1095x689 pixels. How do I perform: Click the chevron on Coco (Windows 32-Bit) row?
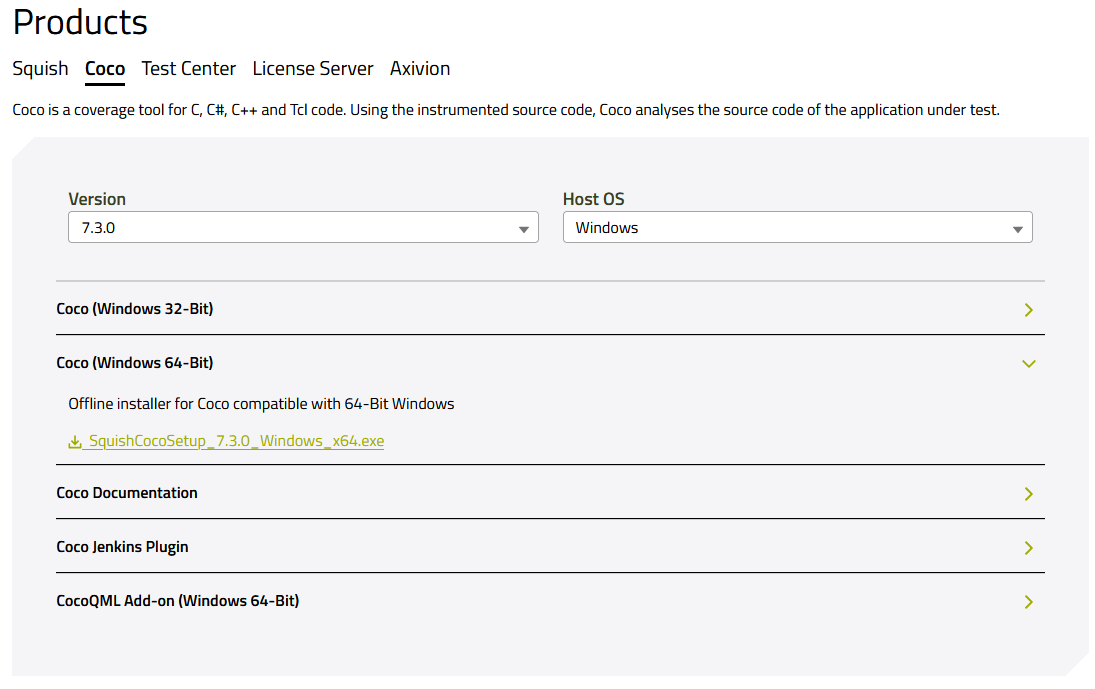click(1028, 310)
